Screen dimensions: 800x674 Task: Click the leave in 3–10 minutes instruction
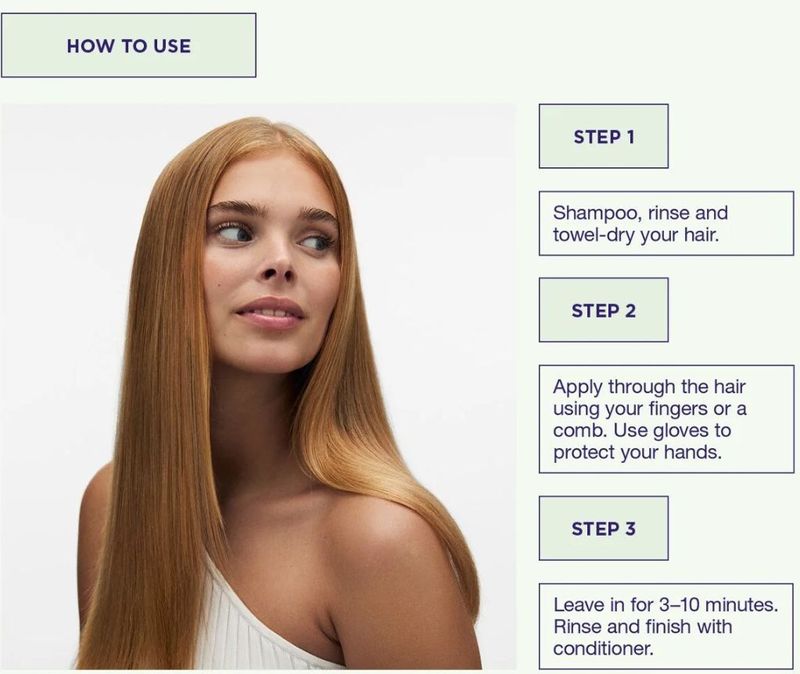pos(666,626)
